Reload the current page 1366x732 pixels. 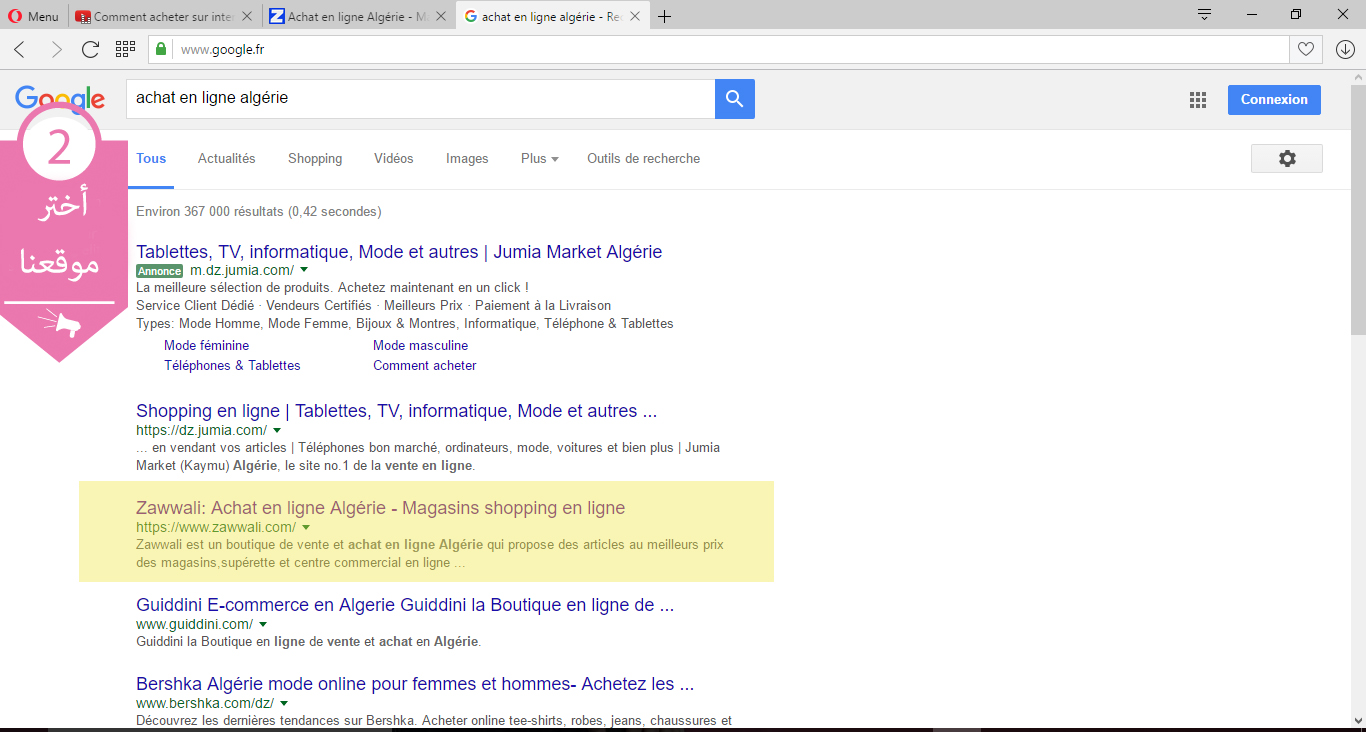91,50
